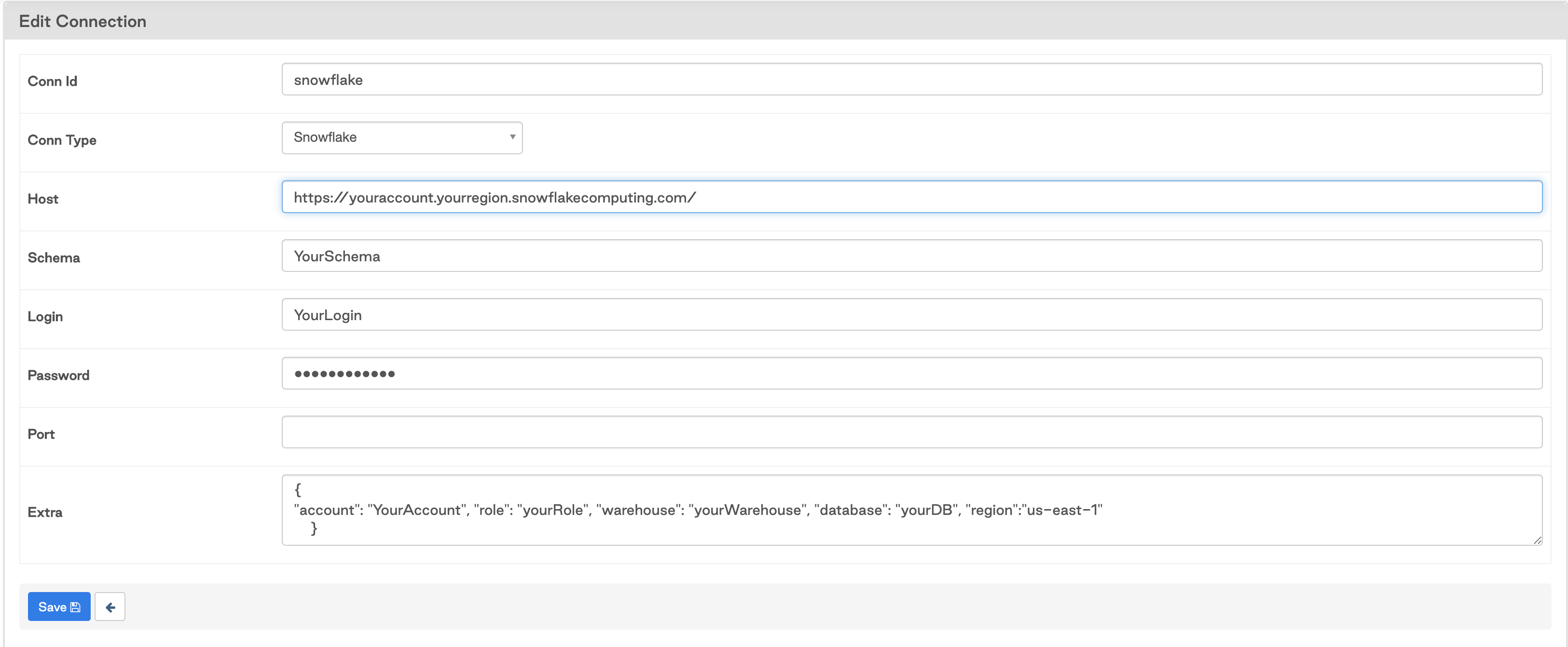Navigate back using the arrow button

tap(110, 606)
